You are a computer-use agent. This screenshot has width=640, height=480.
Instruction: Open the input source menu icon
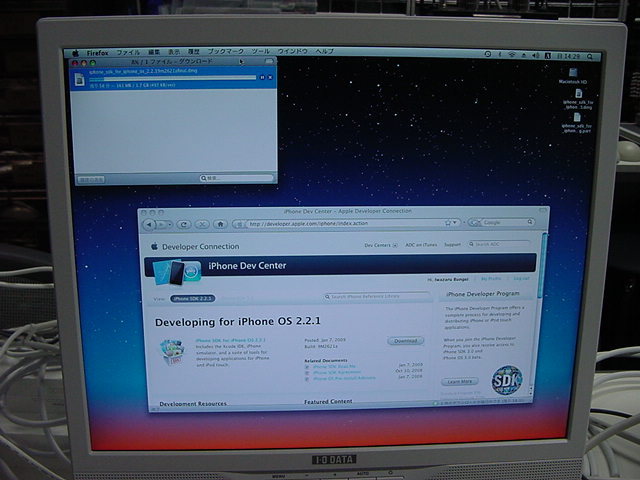click(548, 56)
